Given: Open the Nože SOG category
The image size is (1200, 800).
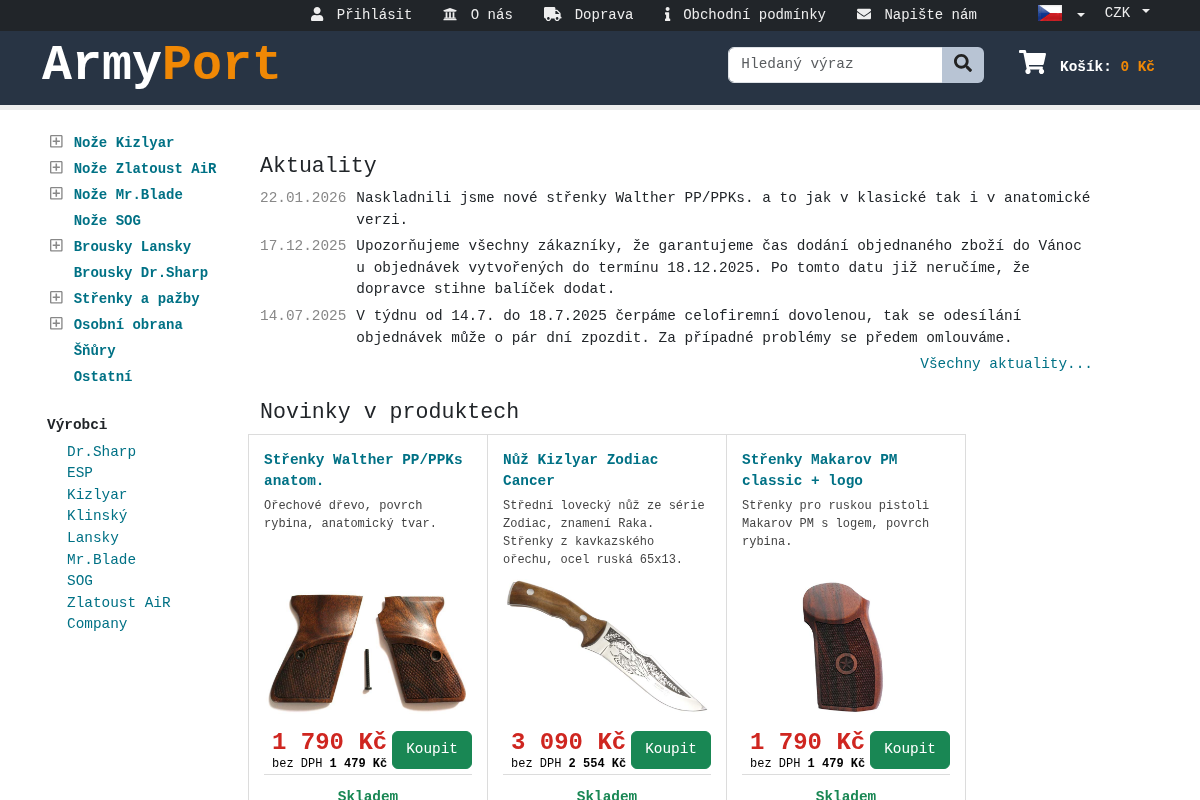Looking at the screenshot, I should [x=107, y=221].
